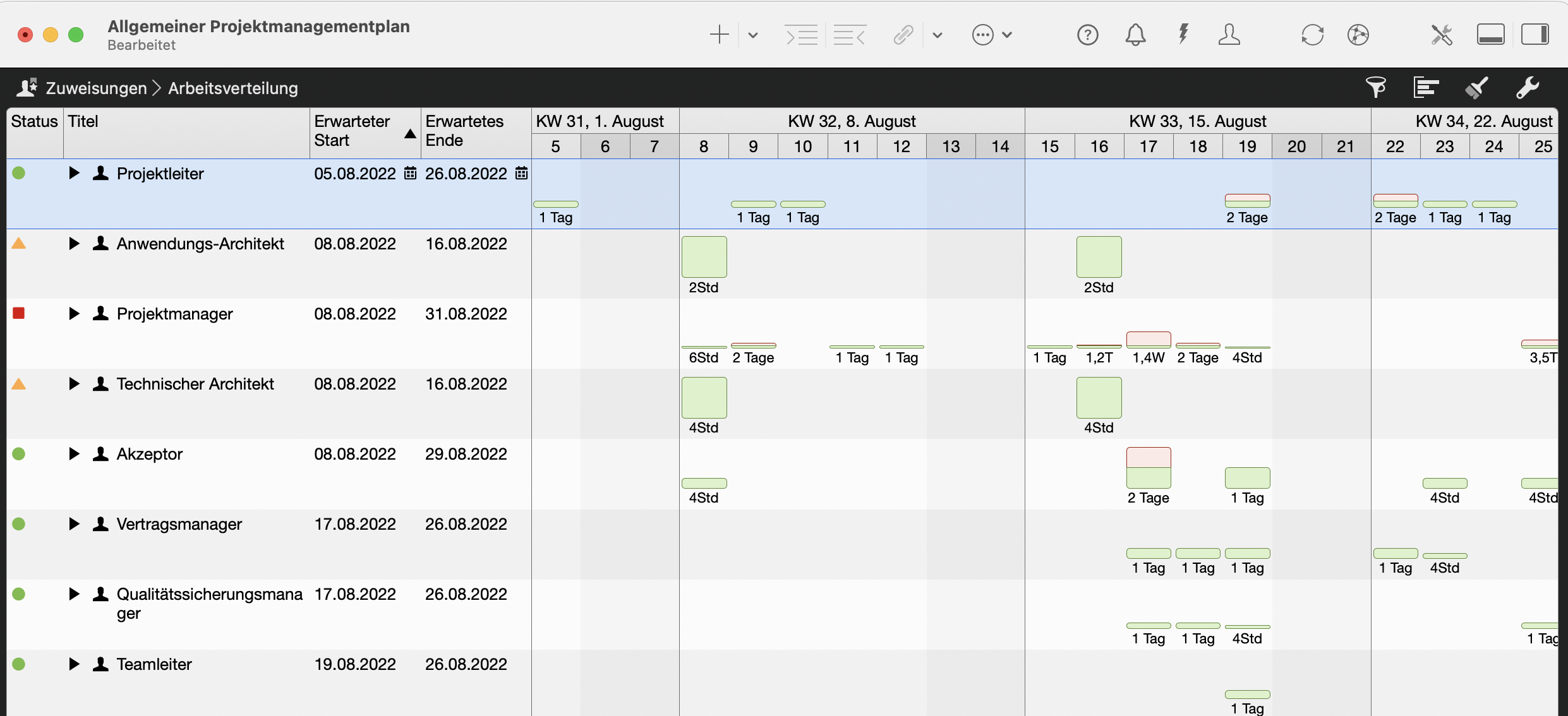
Task: Open calendar picker next to 05.08.2022
Action: coord(410,174)
